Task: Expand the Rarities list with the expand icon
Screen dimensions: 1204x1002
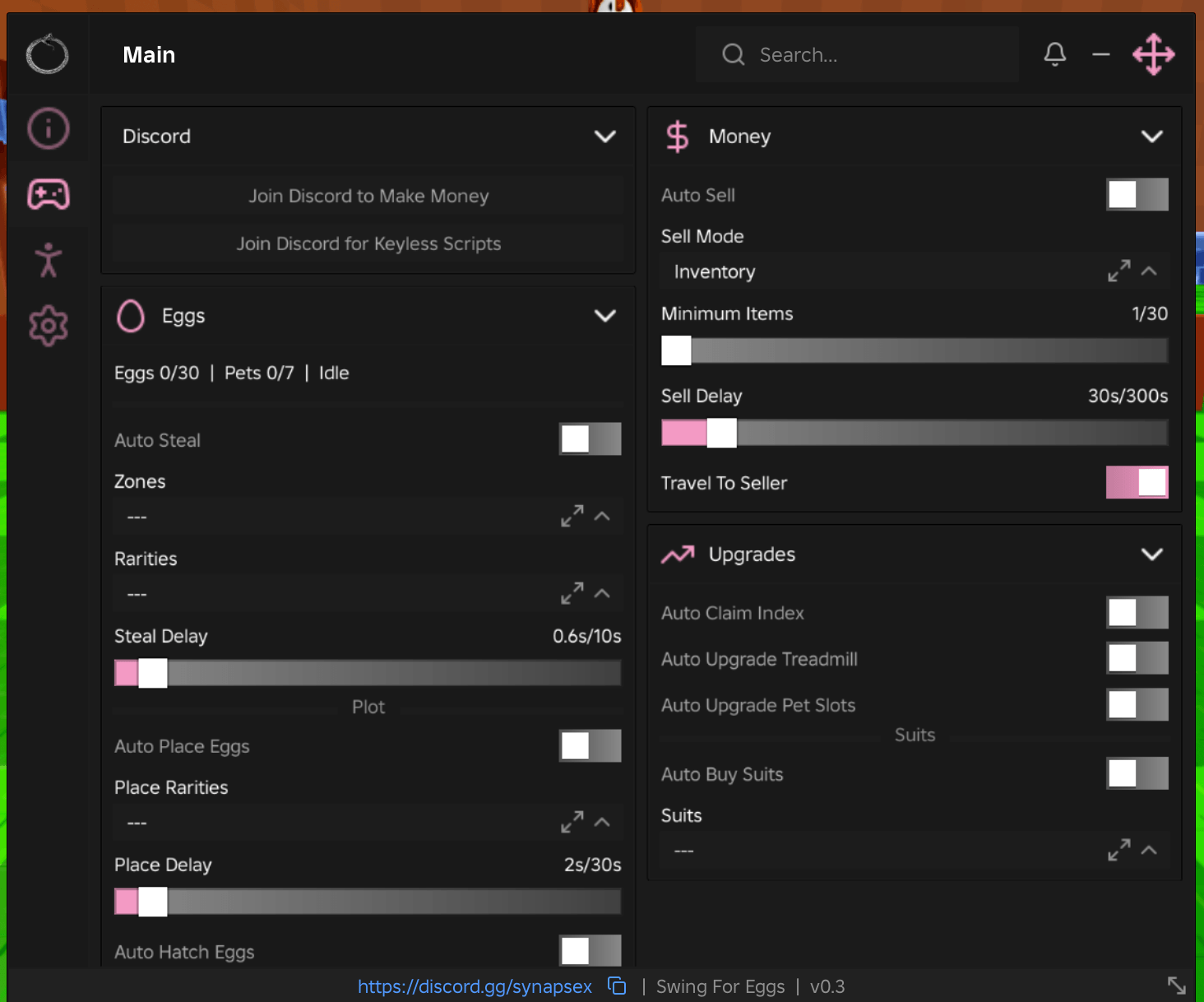Action: pos(572,593)
